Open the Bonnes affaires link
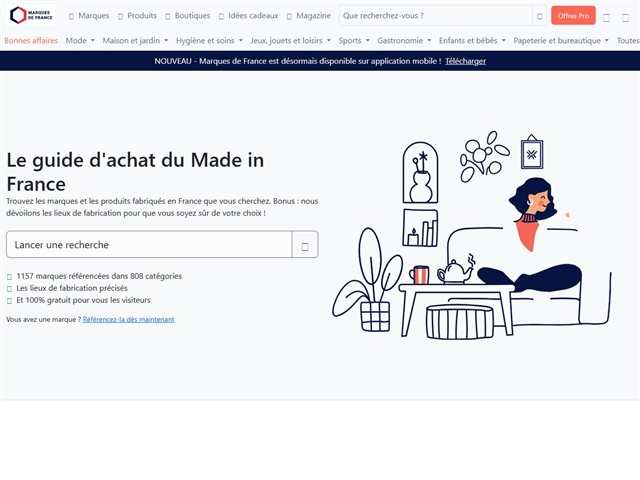This screenshot has height=480, width=640. coord(31,40)
